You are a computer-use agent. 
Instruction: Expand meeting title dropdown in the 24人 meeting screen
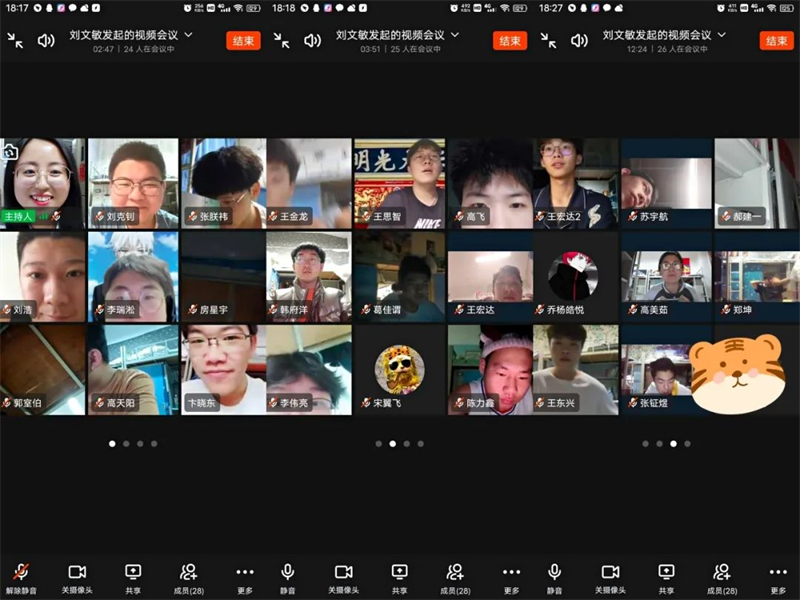click(x=188, y=35)
